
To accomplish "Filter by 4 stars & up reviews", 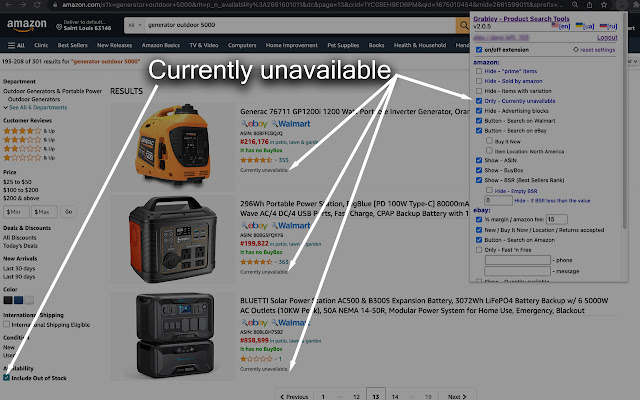I will tap(29, 131).
